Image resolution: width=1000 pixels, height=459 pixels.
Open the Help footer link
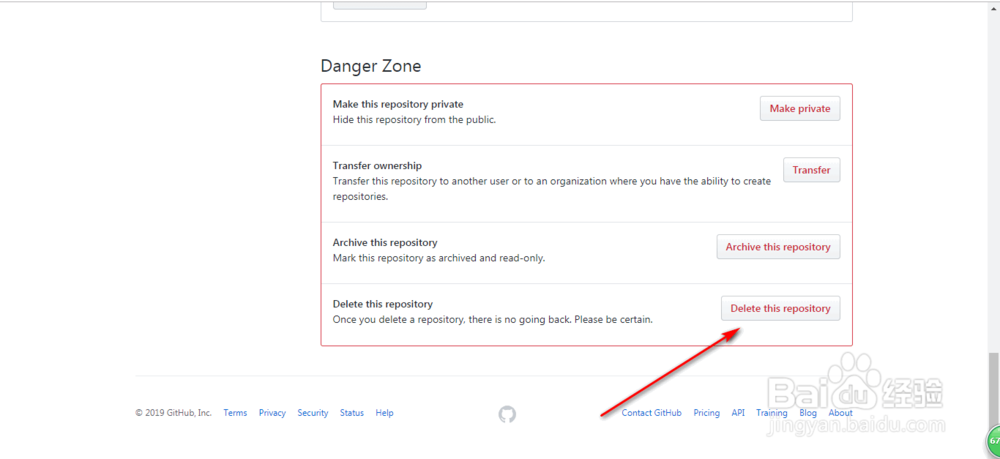tap(385, 413)
